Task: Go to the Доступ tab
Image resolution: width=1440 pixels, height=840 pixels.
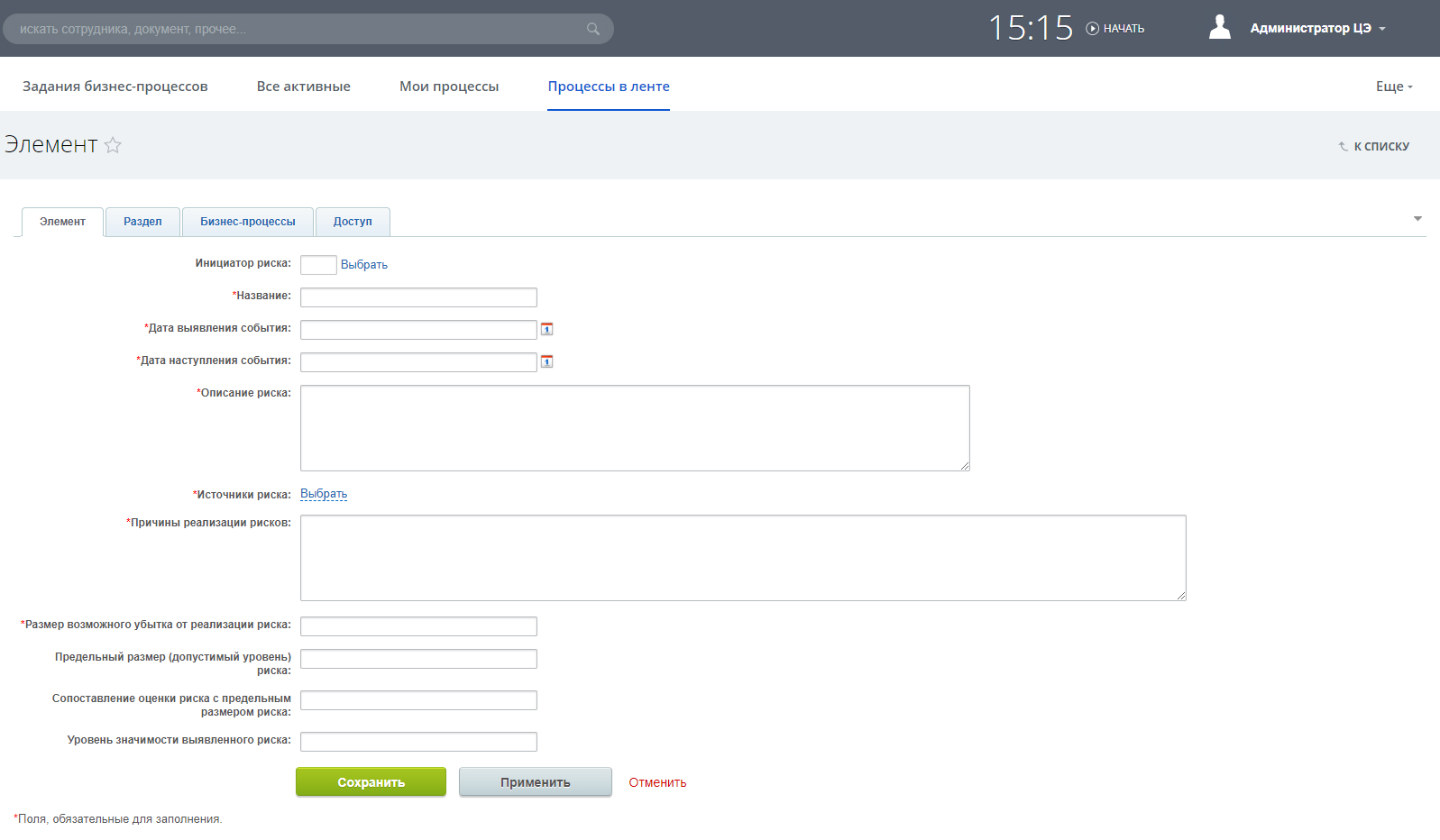Action: tap(353, 222)
